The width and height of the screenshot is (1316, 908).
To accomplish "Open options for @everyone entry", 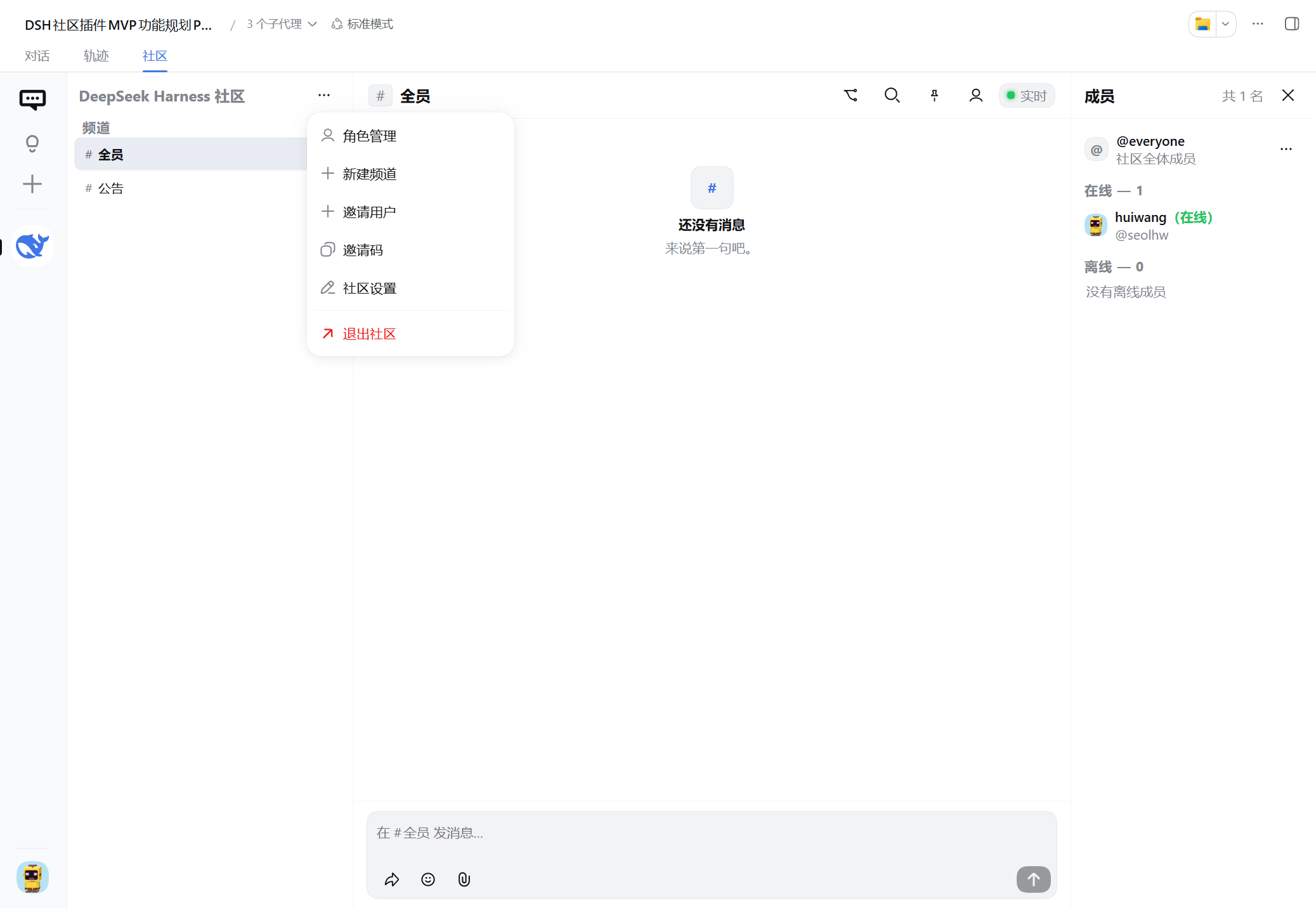I will [x=1286, y=149].
